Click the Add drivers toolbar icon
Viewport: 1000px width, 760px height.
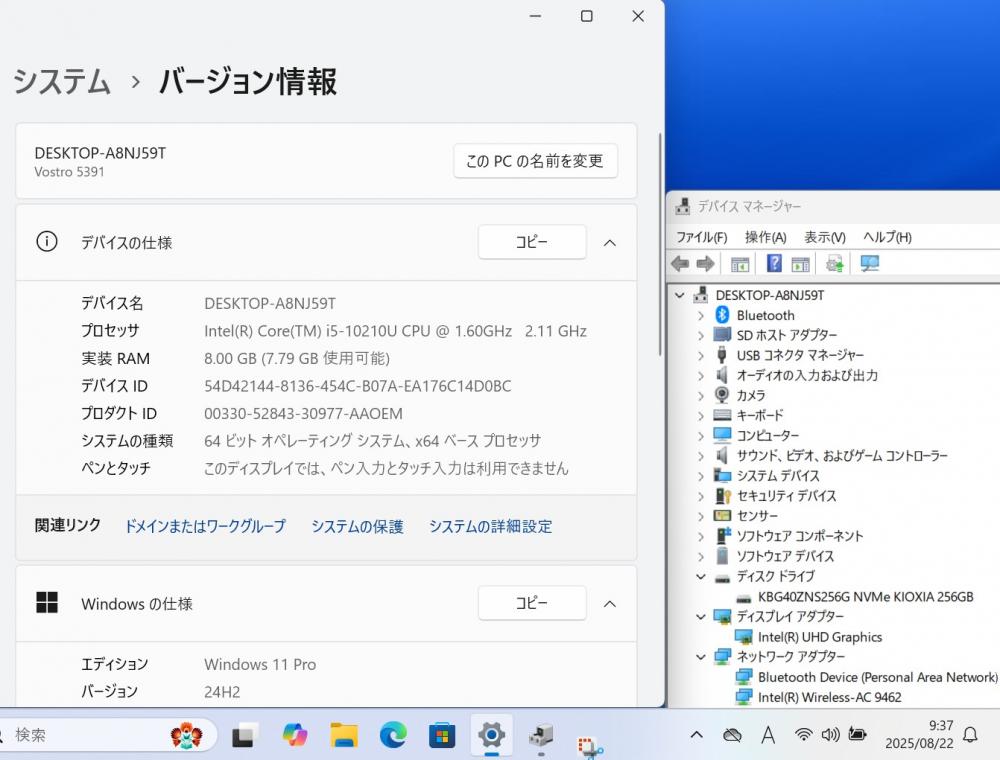835,263
